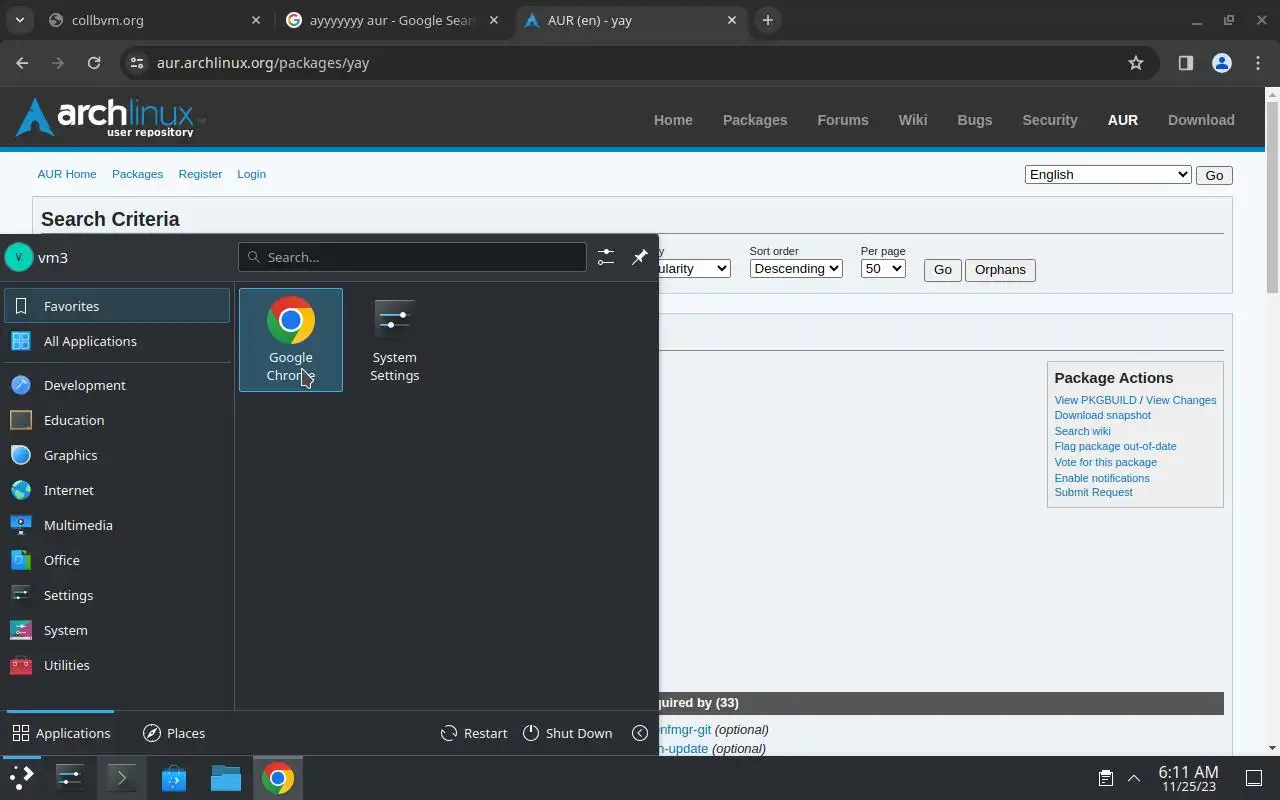
Task: Switch to the Places tab
Action: tap(174, 733)
